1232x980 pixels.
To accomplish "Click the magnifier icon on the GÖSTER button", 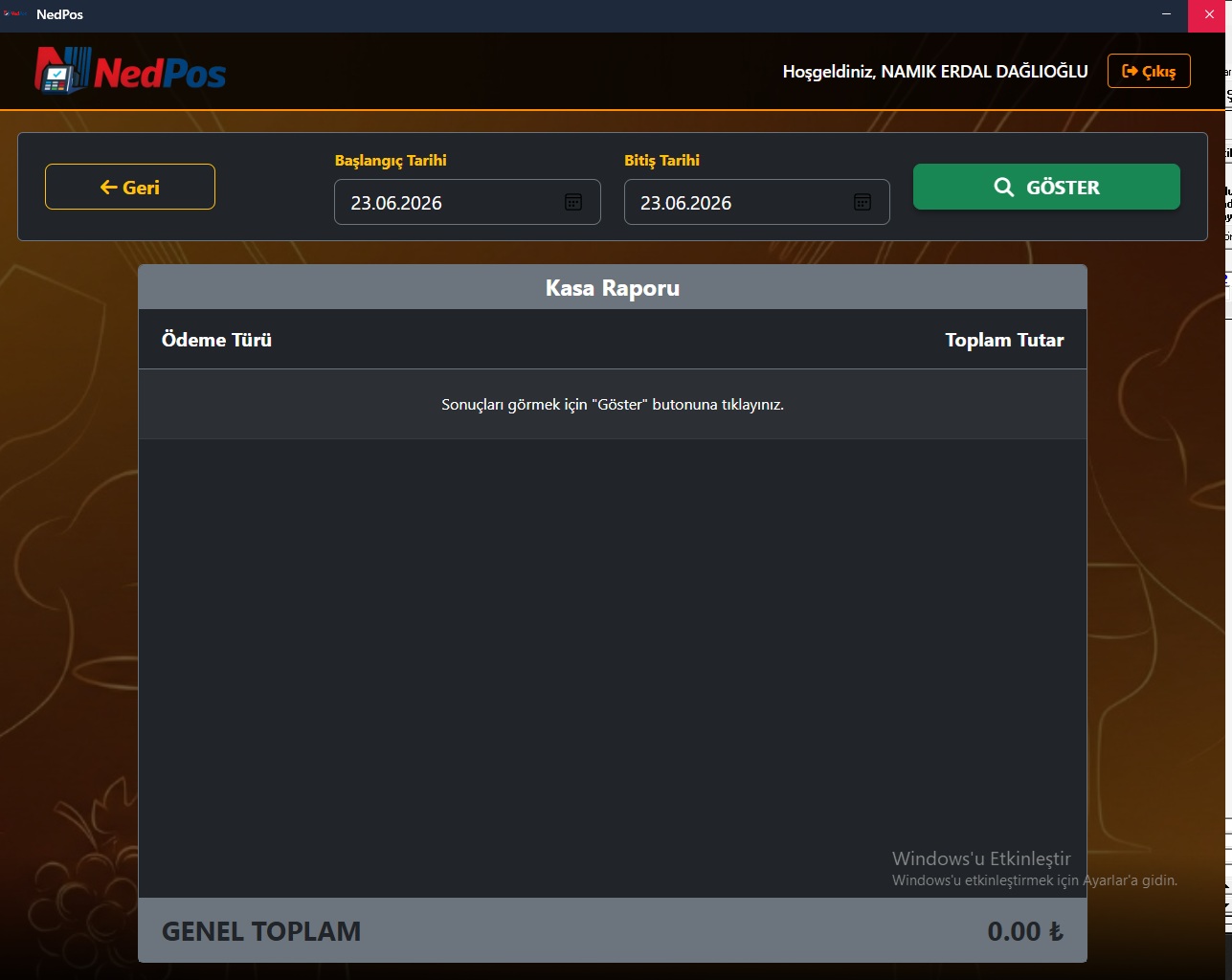I will [1003, 188].
